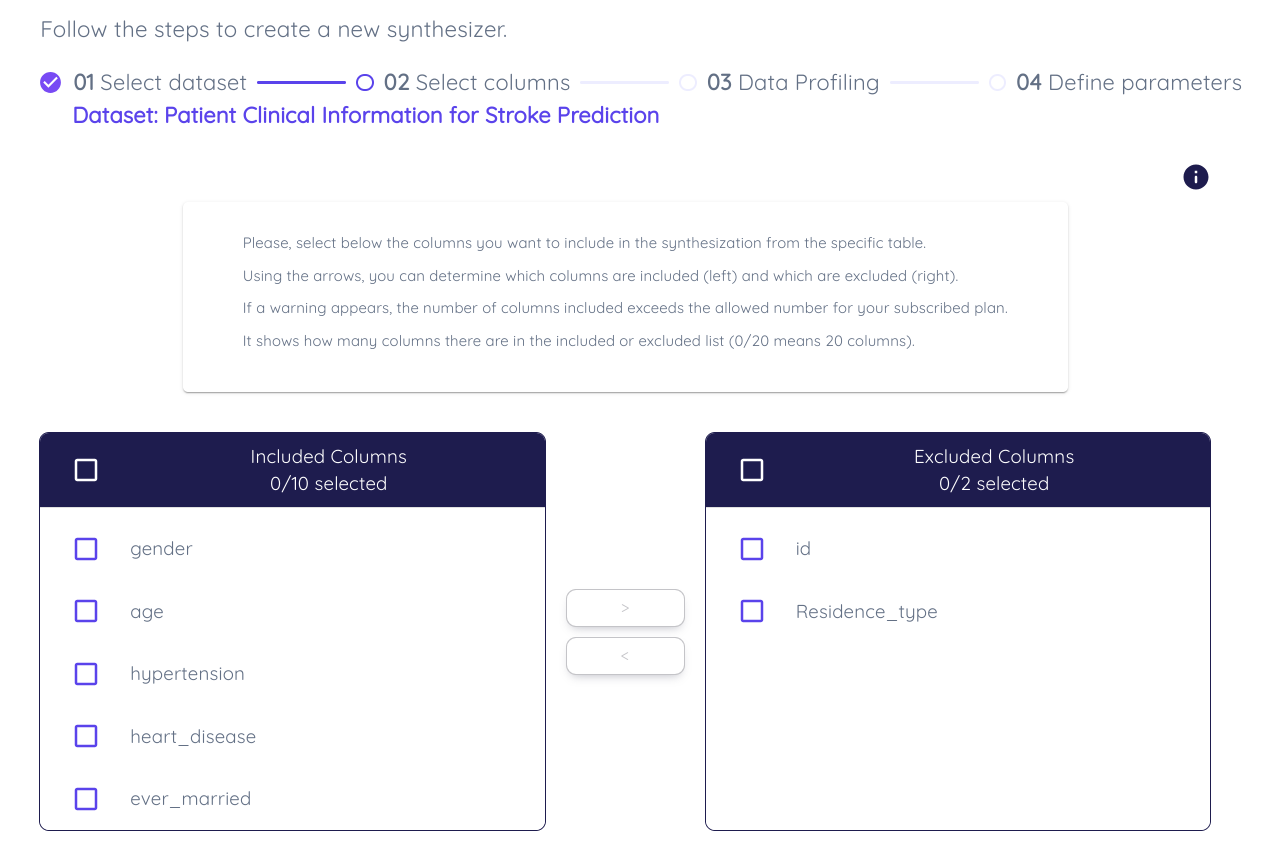Click the Patient Clinical Information dataset link

[366, 115]
